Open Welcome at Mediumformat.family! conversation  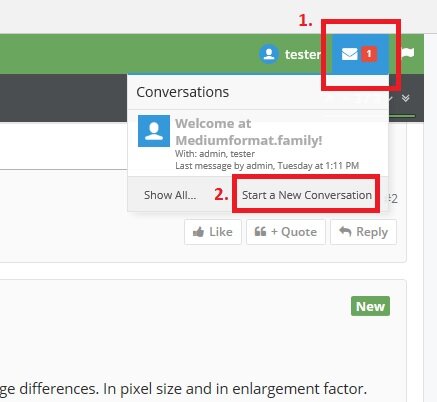coord(249,132)
